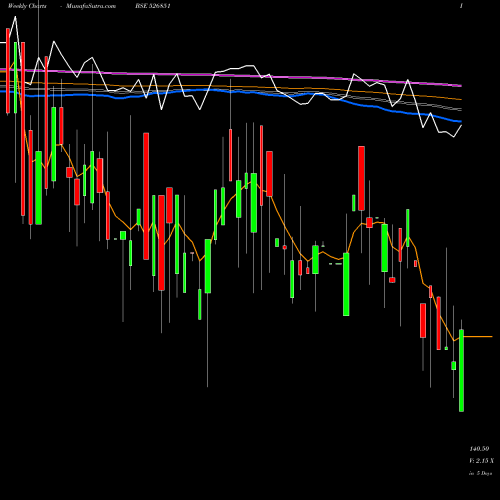
Task: Click the "Weekly Charts" title text
Action: click(27, 6)
